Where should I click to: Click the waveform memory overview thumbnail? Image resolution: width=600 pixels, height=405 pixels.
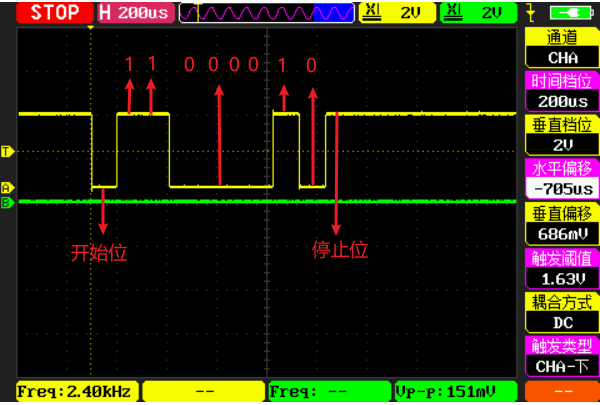point(266,13)
